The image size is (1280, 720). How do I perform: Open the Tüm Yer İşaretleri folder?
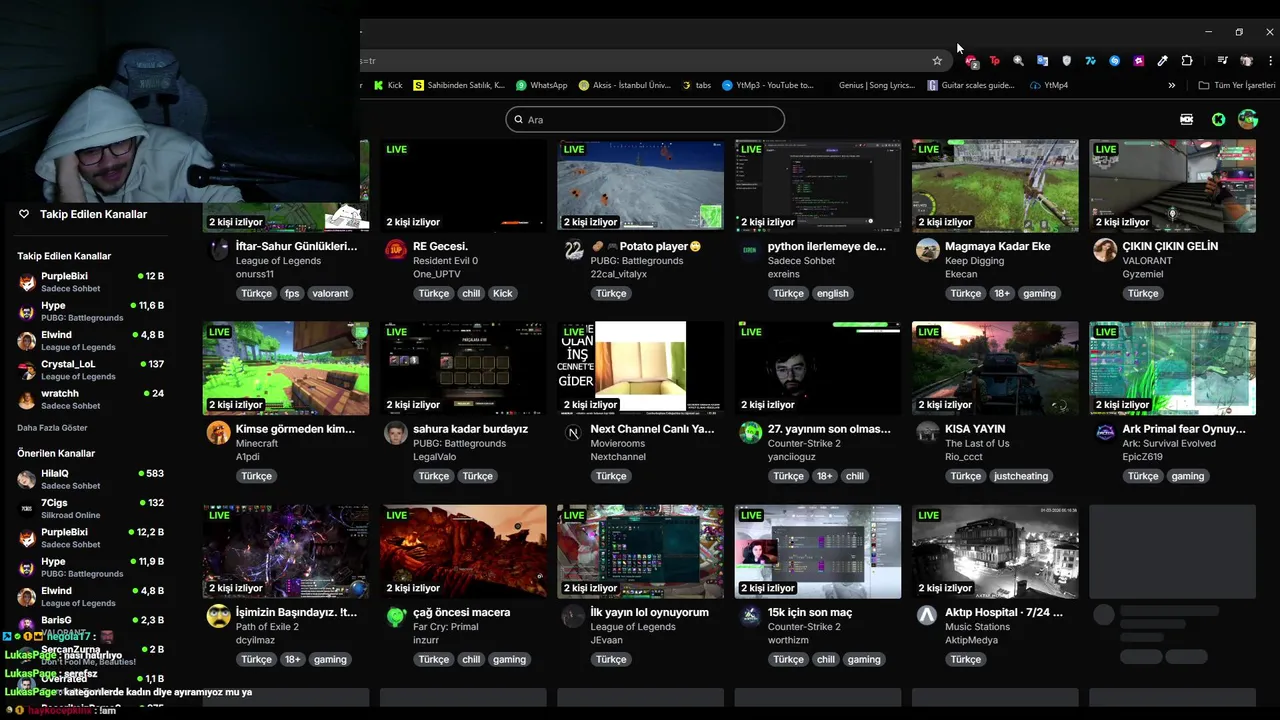[x=1237, y=86]
